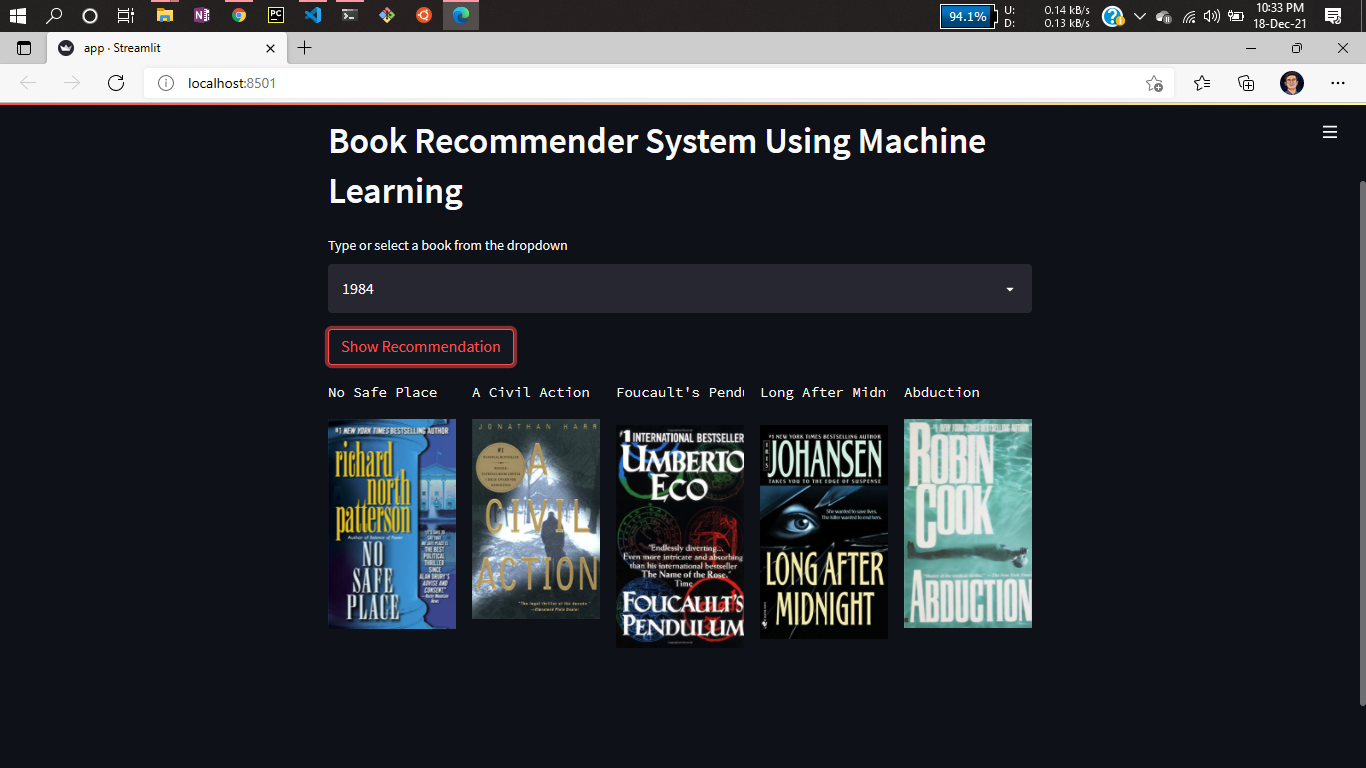This screenshot has height=768, width=1366.
Task: Focus the address bar showing localhost:8501
Action: 660,83
